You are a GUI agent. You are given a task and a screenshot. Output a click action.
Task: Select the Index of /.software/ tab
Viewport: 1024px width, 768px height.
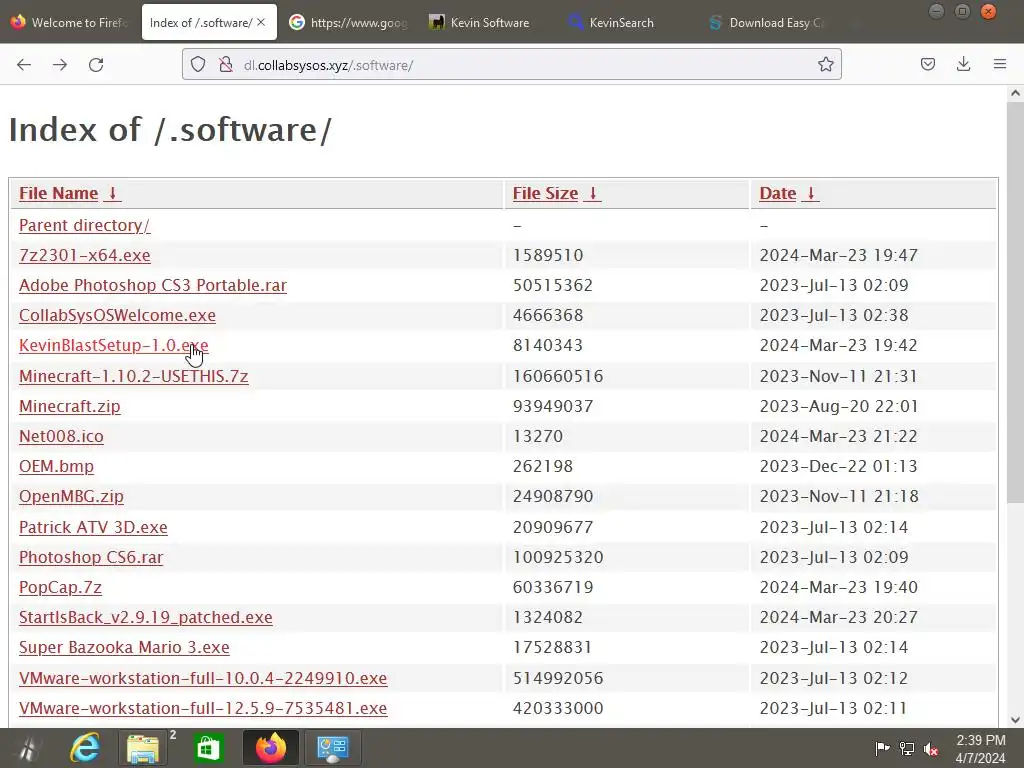pos(201,22)
